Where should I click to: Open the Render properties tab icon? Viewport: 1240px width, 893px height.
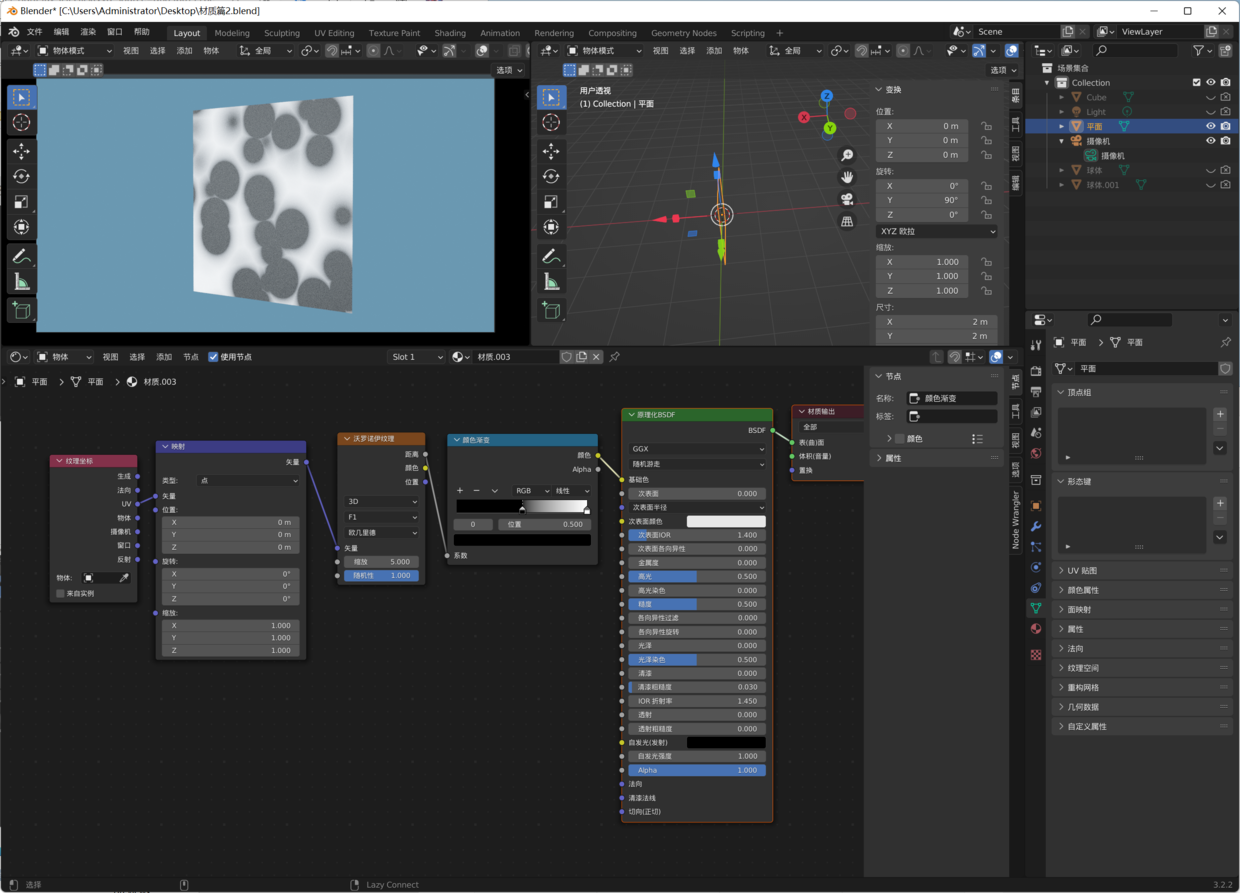point(1036,371)
